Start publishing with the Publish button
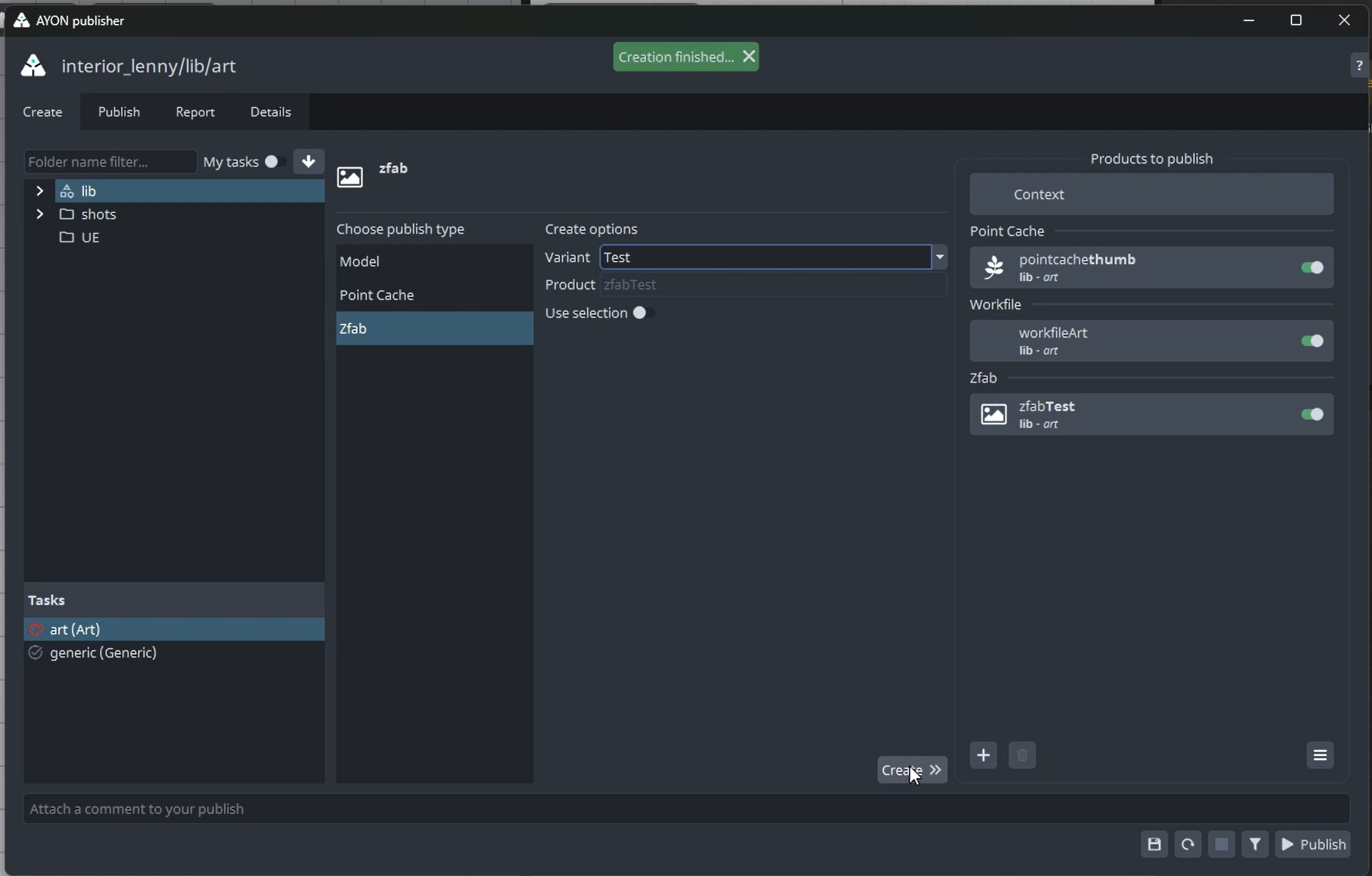 coord(1313,845)
